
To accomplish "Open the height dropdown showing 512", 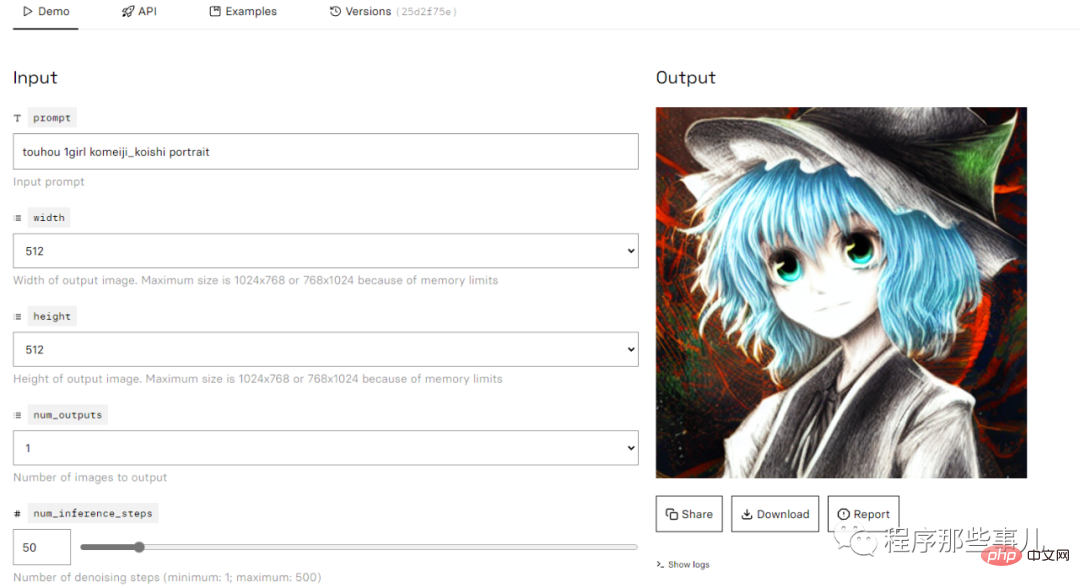I will pos(326,349).
